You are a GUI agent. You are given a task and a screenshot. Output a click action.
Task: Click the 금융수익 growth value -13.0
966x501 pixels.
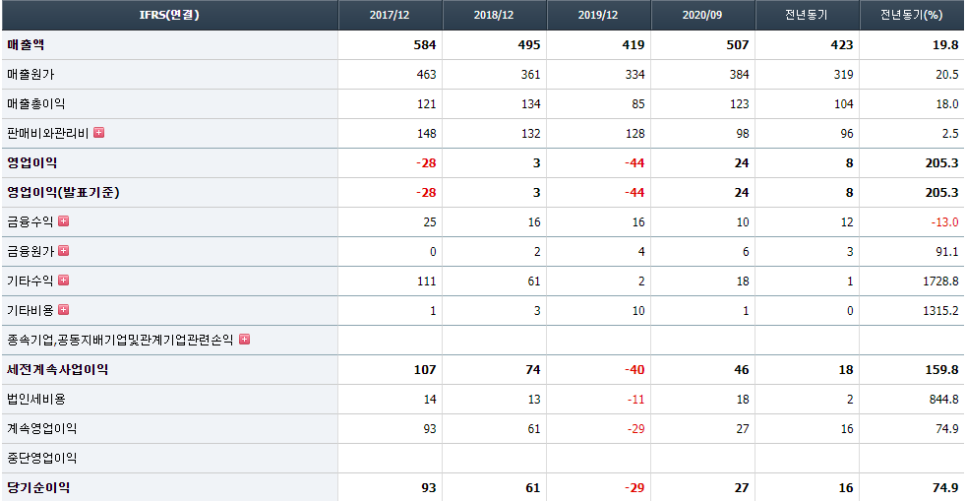pos(945,222)
